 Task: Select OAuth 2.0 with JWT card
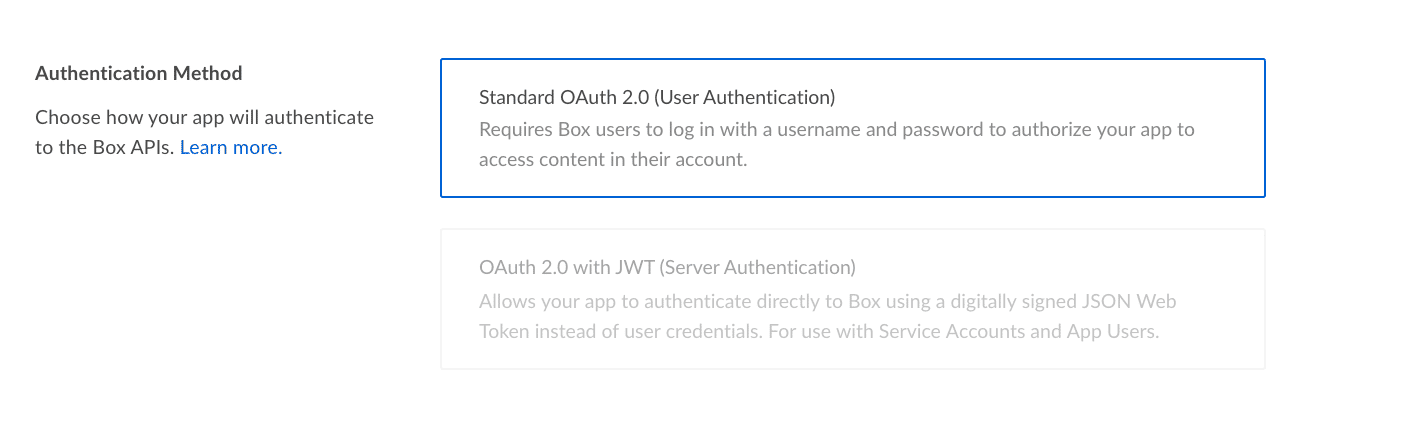853,299
